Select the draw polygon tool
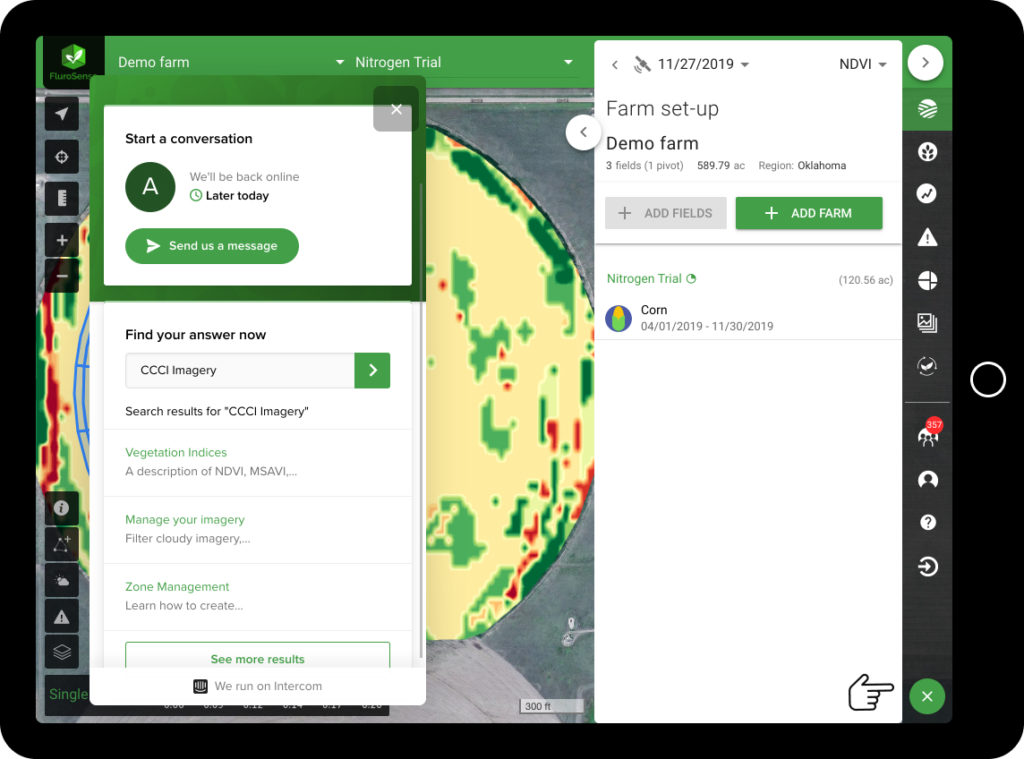This screenshot has height=759, width=1024. tap(62, 544)
